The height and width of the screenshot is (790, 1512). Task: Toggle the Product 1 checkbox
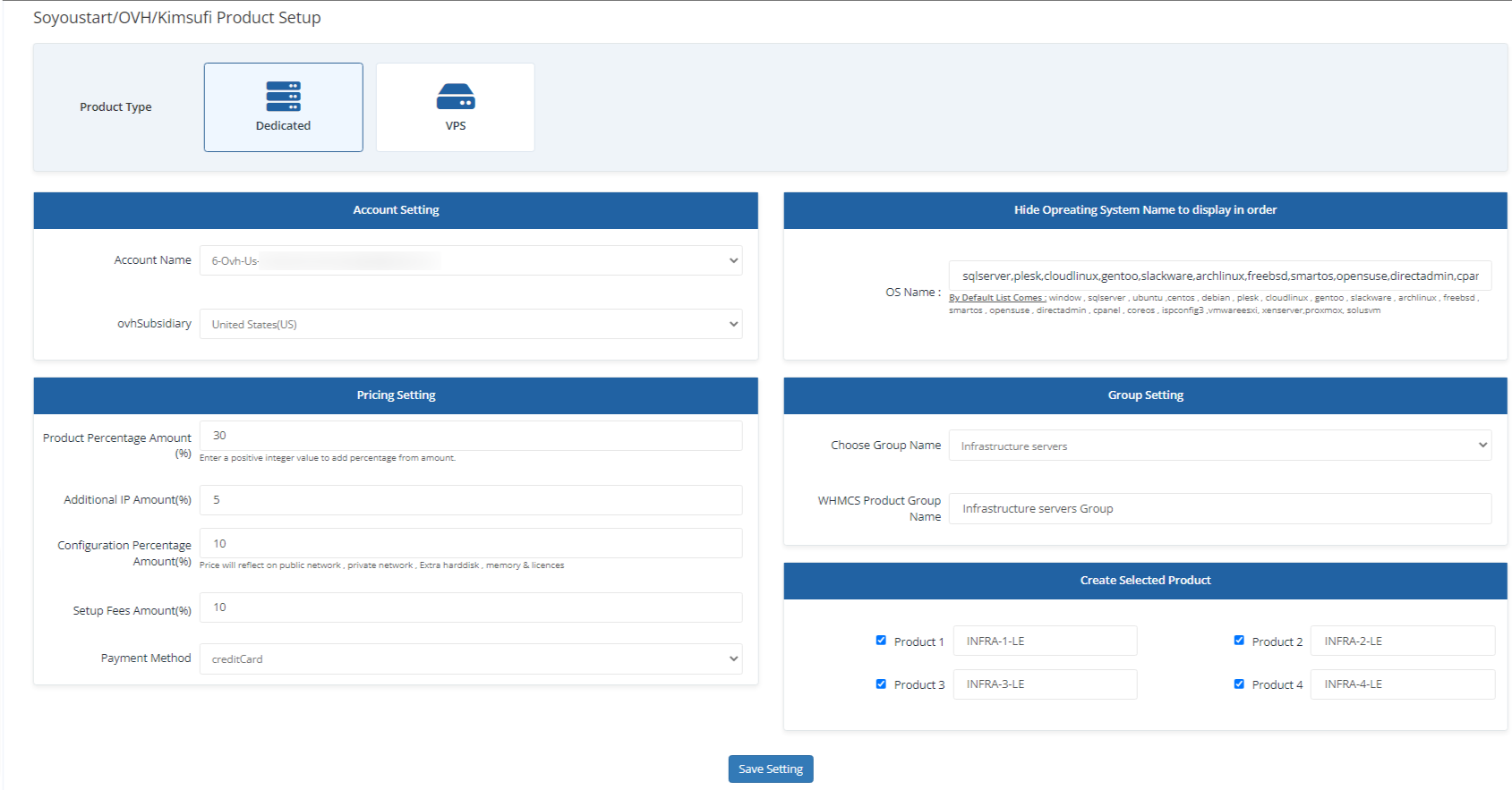[881, 641]
